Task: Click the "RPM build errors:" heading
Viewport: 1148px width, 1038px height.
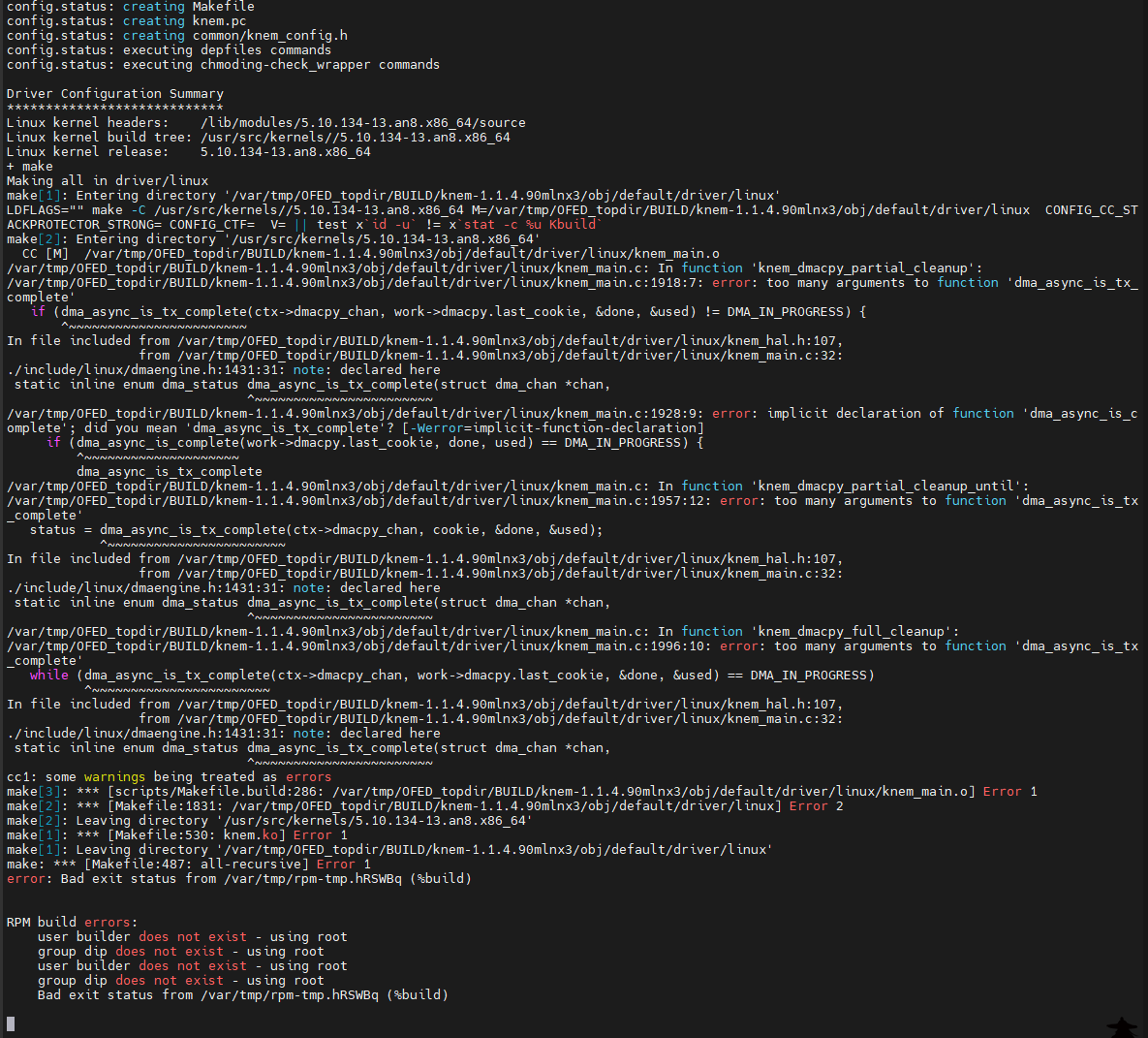Action: pos(72,923)
